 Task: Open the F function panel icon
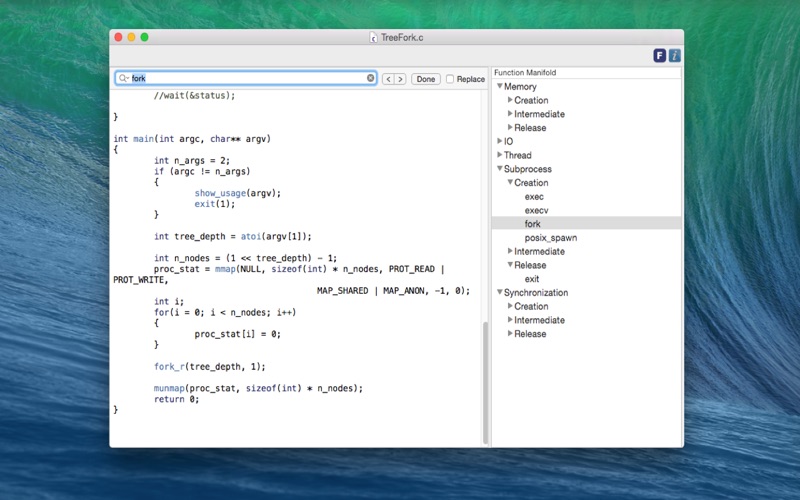tap(660, 56)
